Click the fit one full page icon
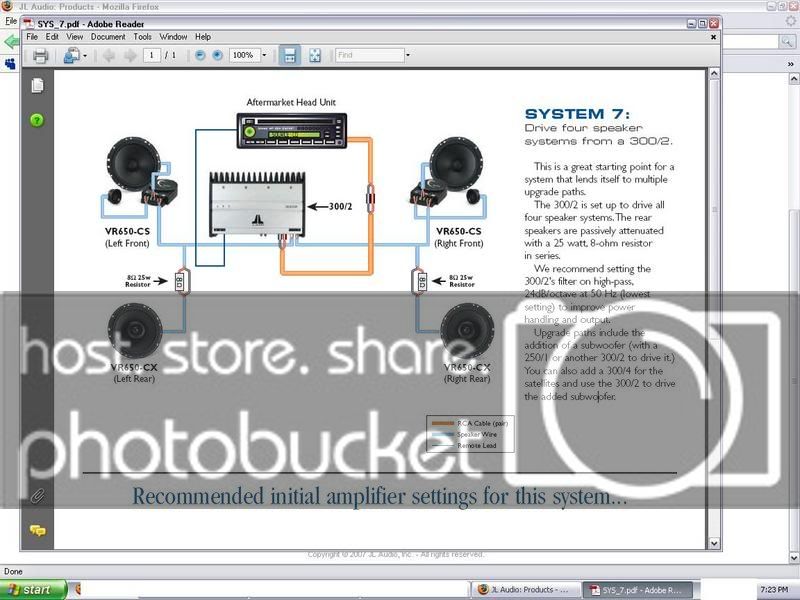This screenshot has height=600, width=800. tap(315, 55)
